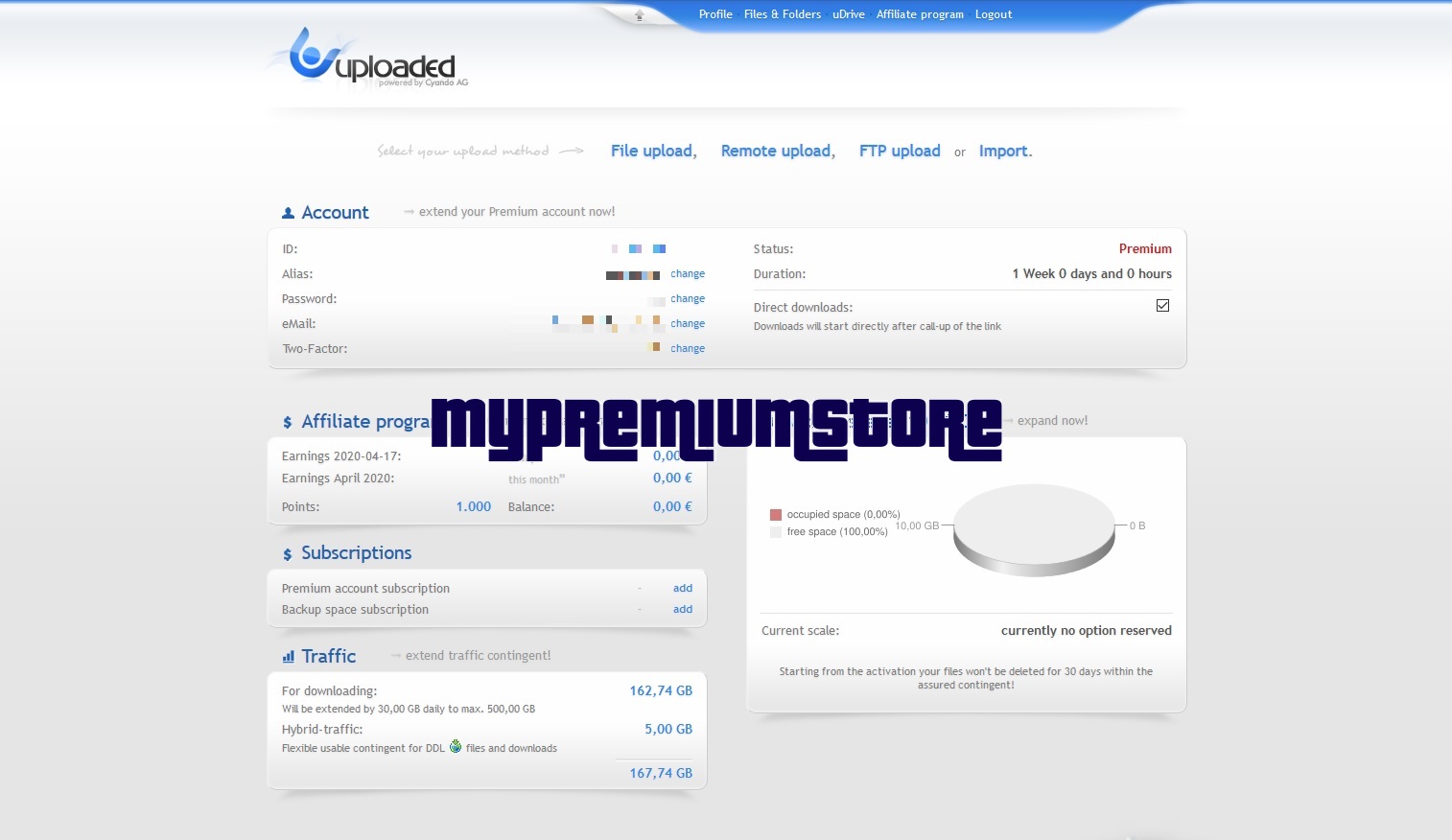Change the Two-Factor setting
This screenshot has height=840, width=1452.
[x=688, y=349]
